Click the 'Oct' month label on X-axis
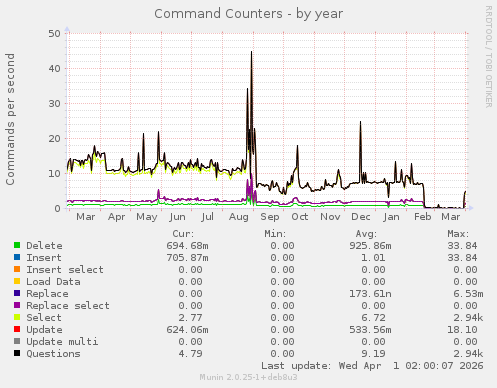 pos(300,217)
